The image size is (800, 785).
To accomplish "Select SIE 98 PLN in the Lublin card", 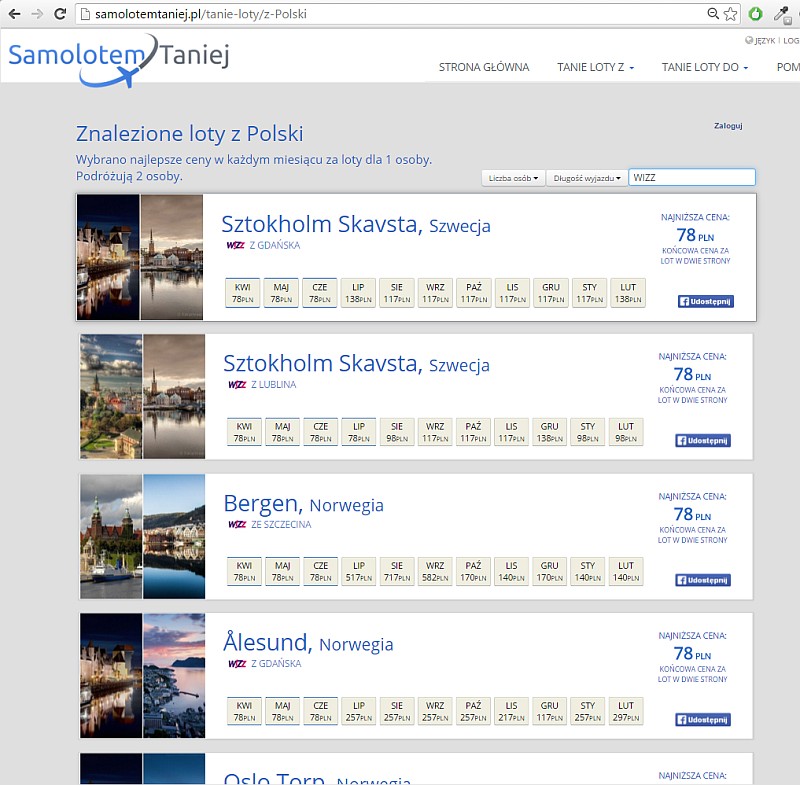I will pyautogui.click(x=397, y=432).
